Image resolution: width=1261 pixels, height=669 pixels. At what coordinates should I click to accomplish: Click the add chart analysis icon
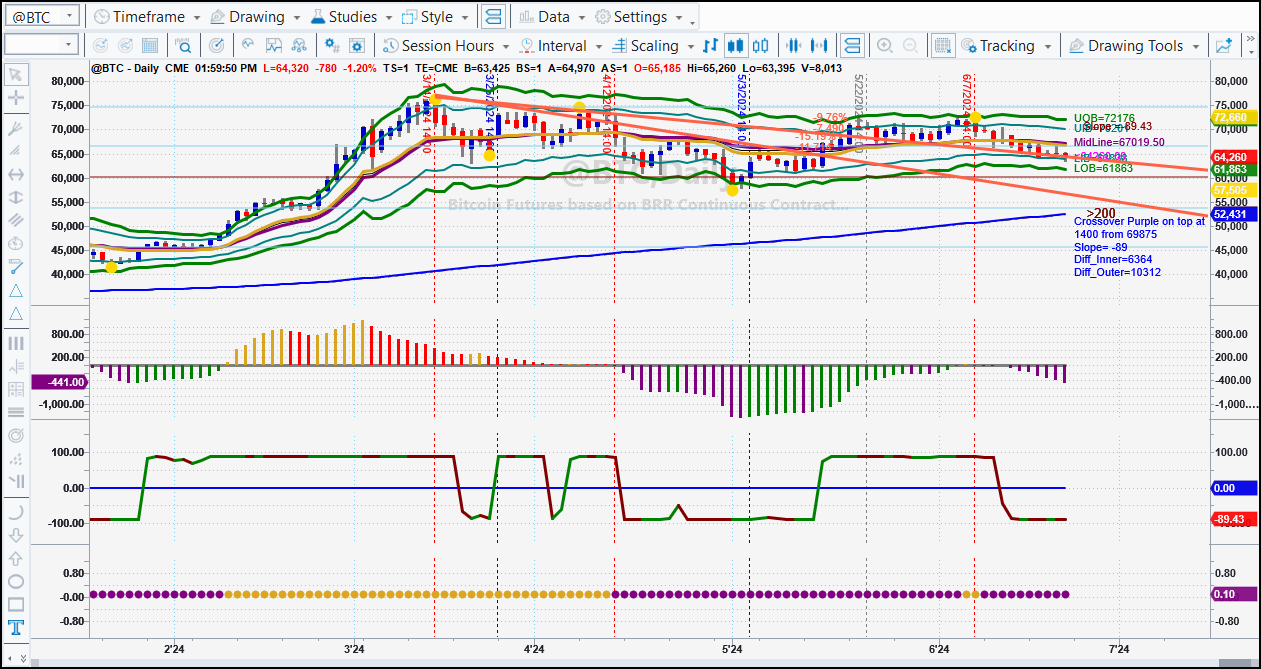click(x=1224, y=45)
